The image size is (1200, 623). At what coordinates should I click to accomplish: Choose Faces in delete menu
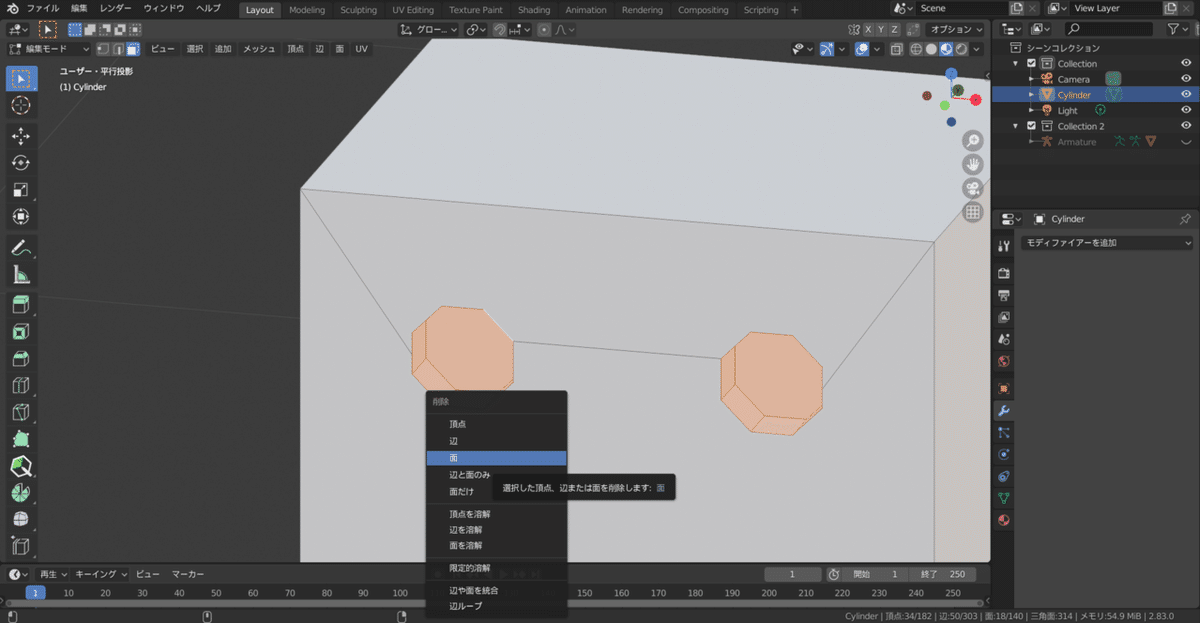tap(496, 458)
